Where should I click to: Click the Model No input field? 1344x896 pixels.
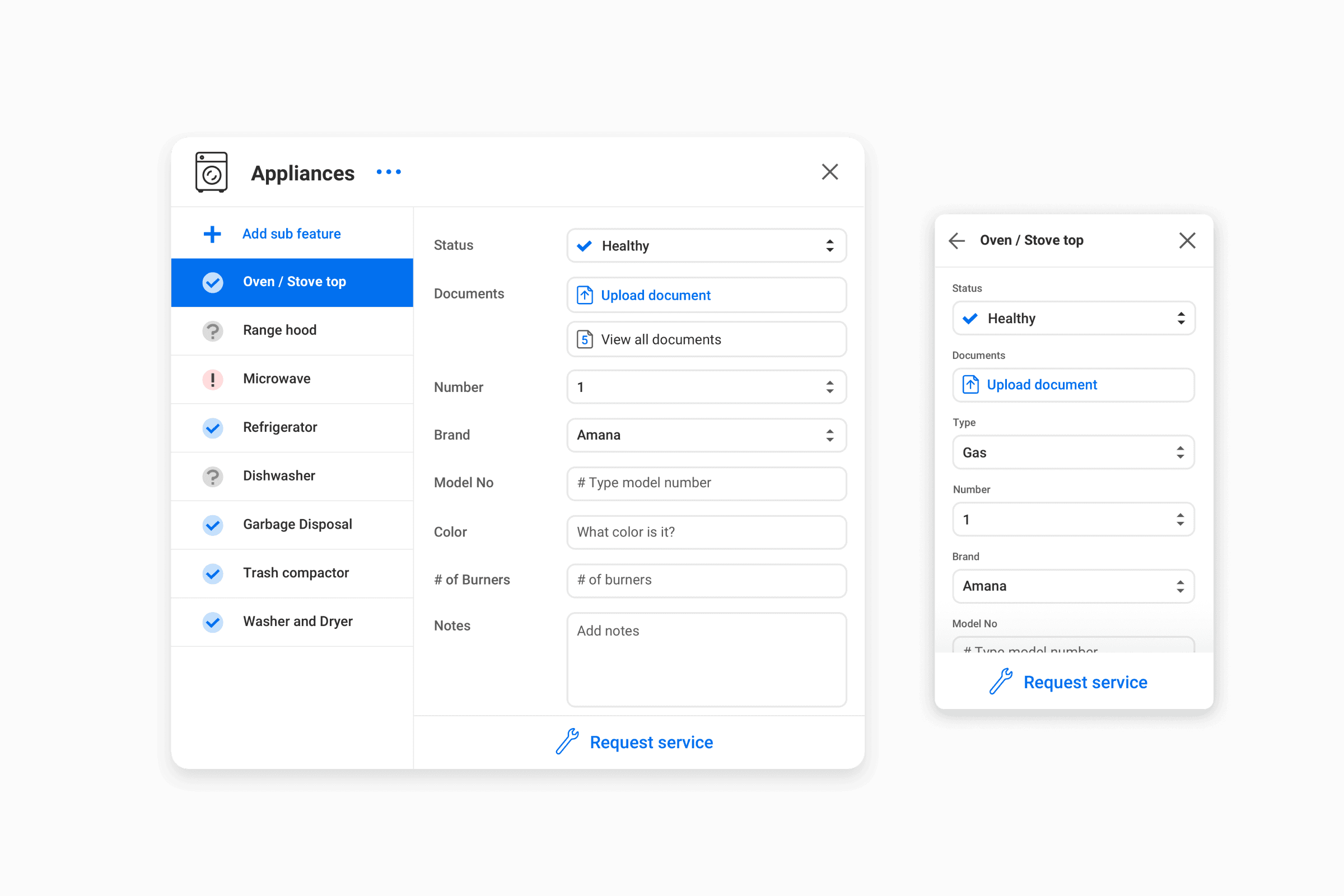coord(706,483)
